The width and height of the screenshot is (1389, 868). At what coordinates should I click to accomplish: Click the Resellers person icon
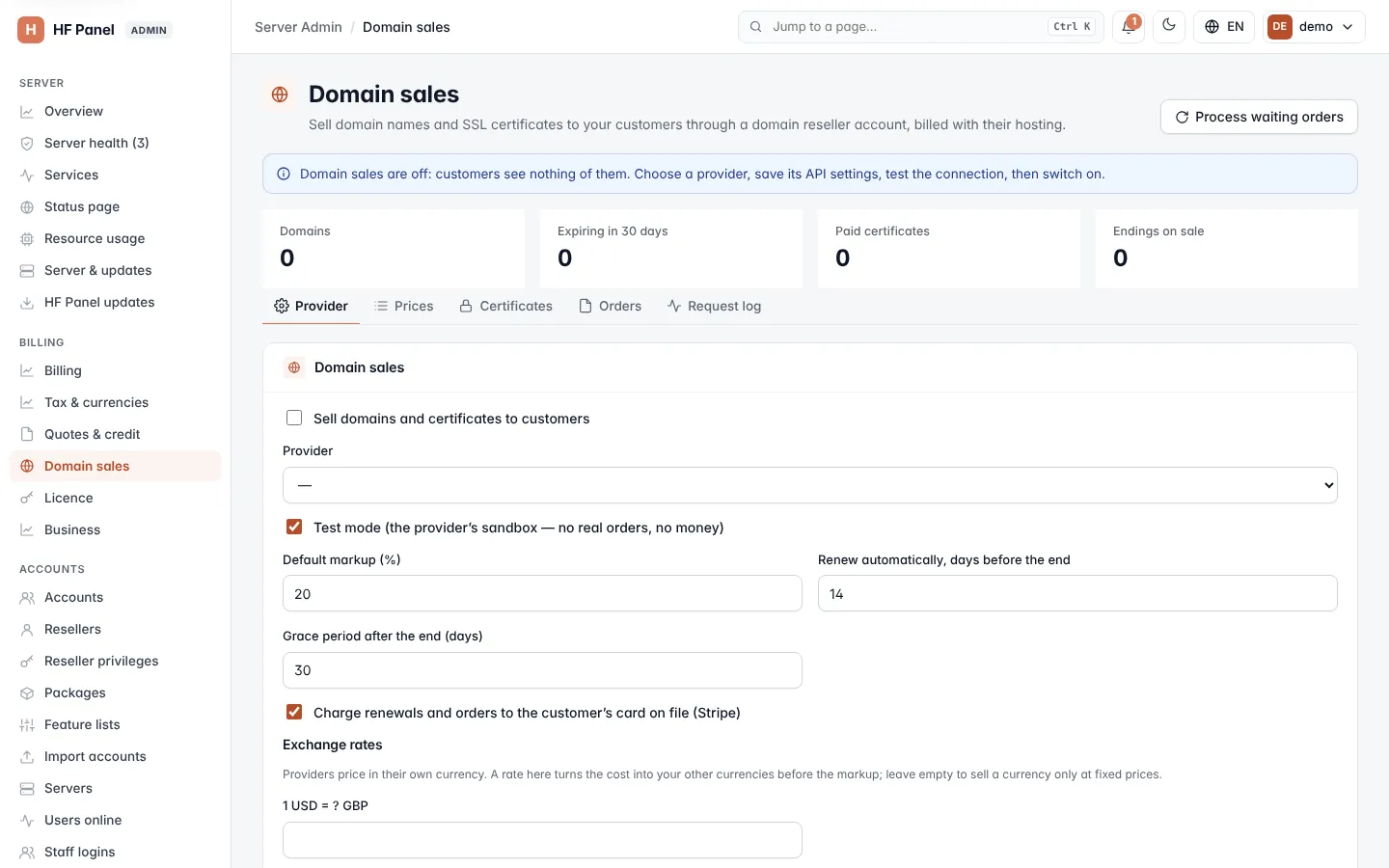27,630
